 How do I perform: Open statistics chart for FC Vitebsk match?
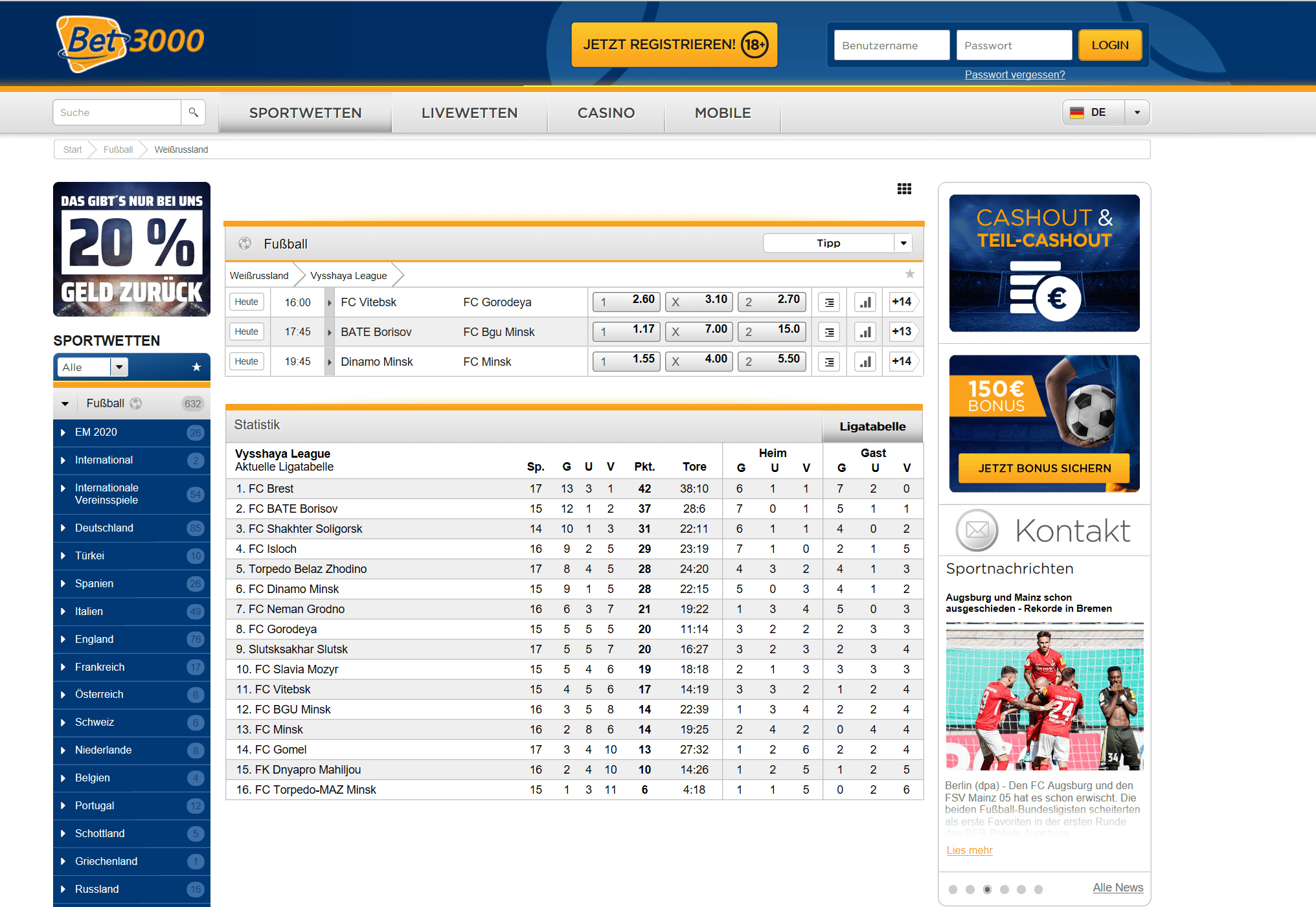[x=865, y=302]
